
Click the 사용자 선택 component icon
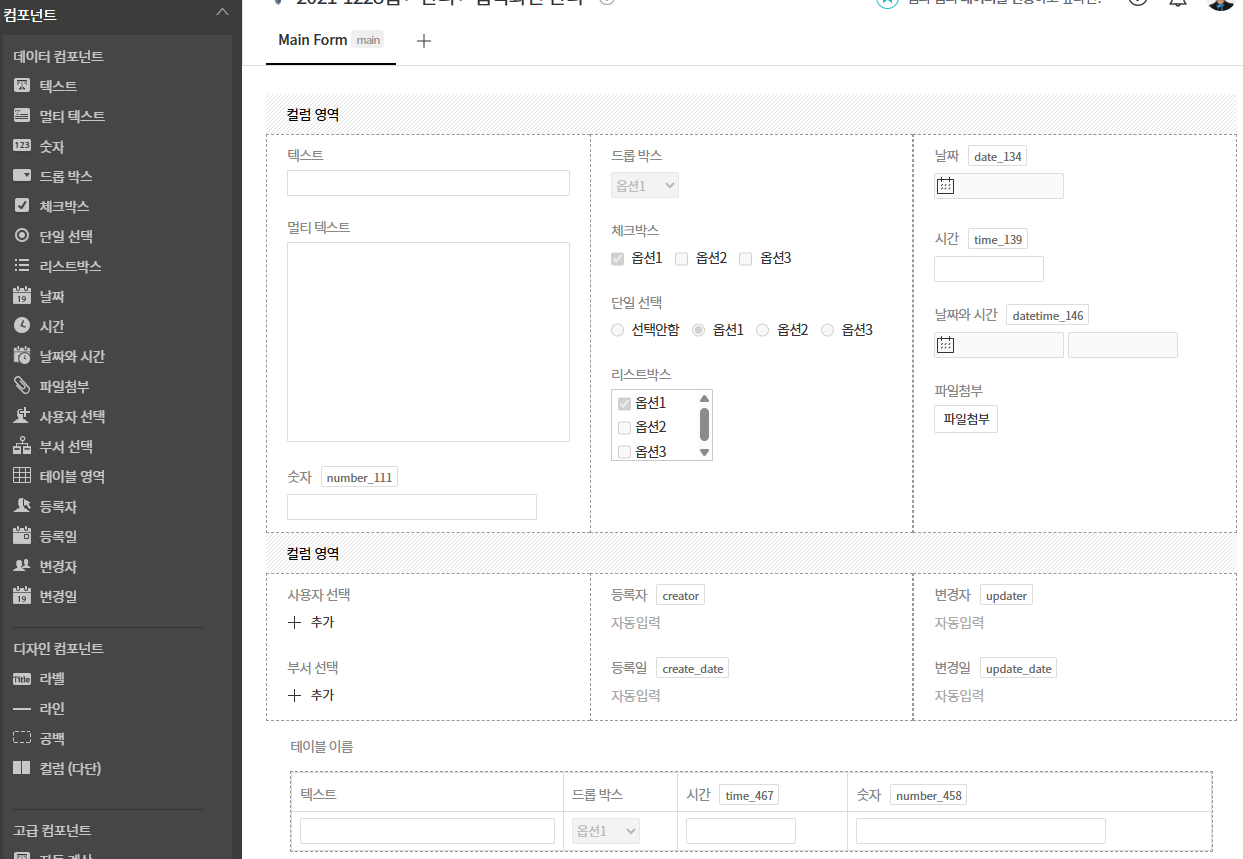22,416
